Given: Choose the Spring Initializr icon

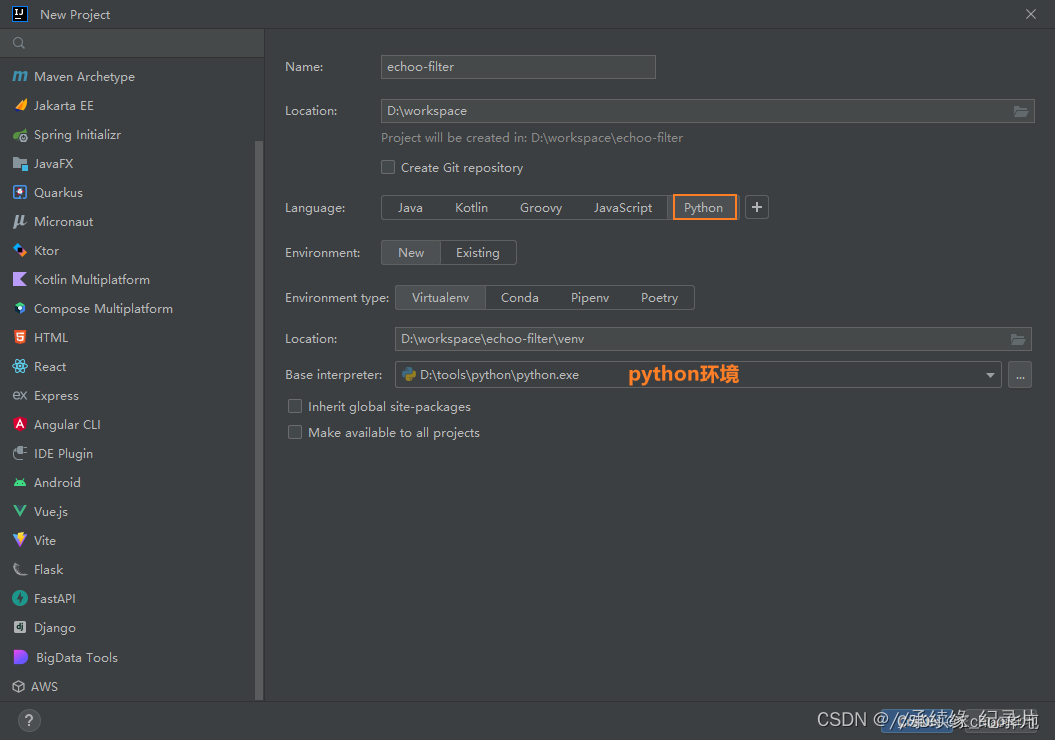Looking at the screenshot, I should (x=20, y=135).
